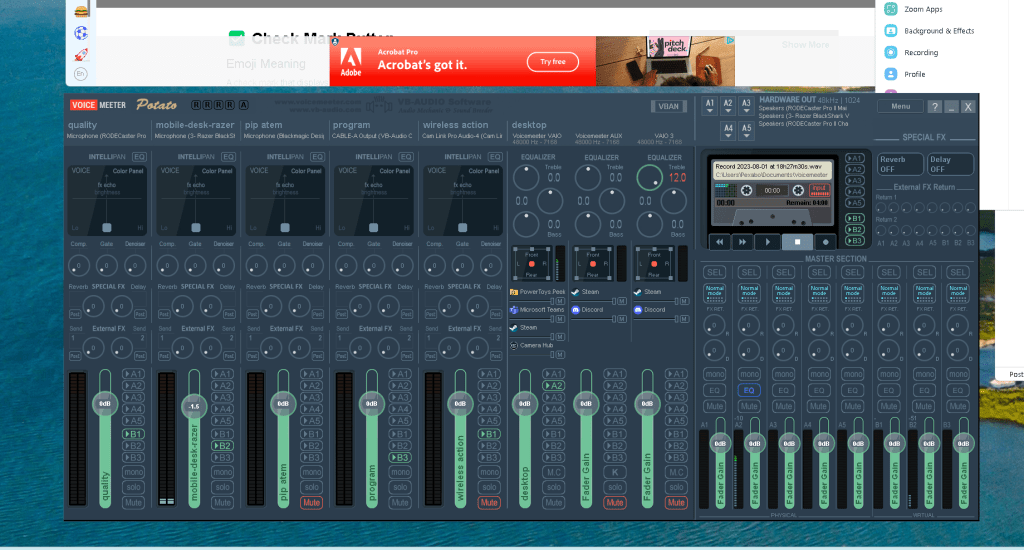Click the hamburger emoji icon in sidebar

(x=81, y=11)
